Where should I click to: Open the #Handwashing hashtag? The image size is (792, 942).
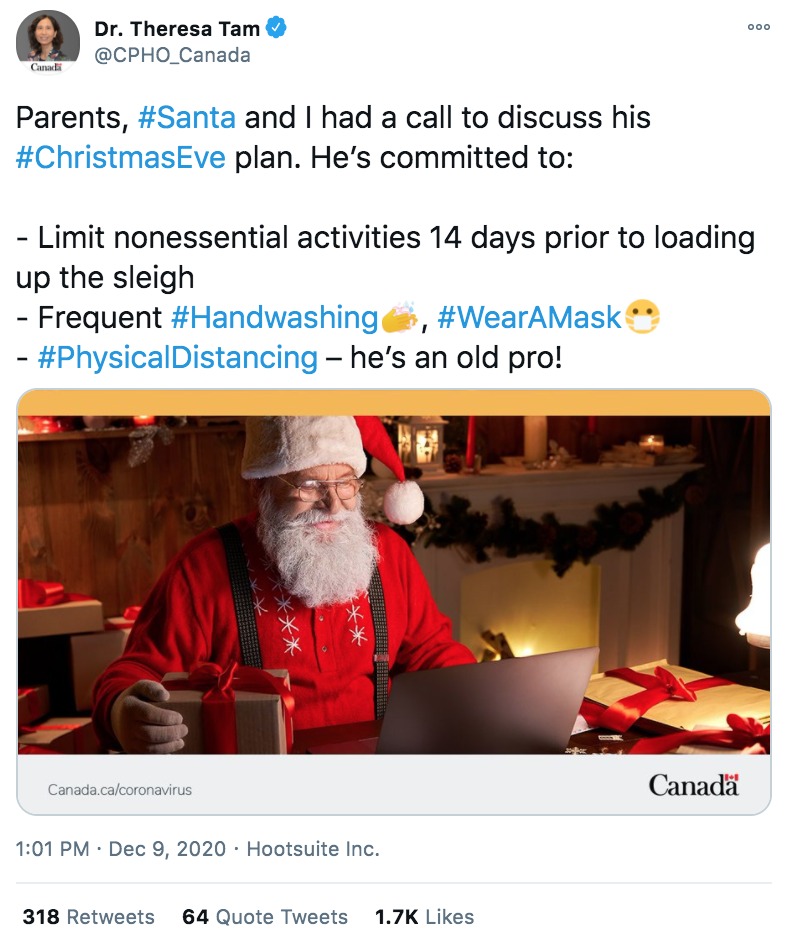(275, 317)
